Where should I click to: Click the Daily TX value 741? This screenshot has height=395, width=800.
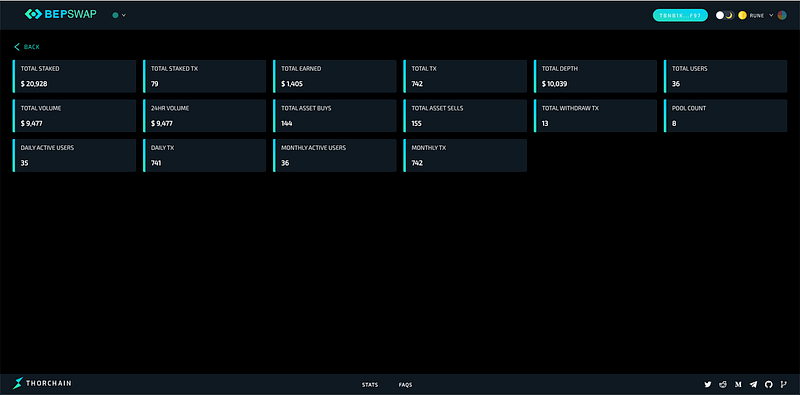(157, 163)
